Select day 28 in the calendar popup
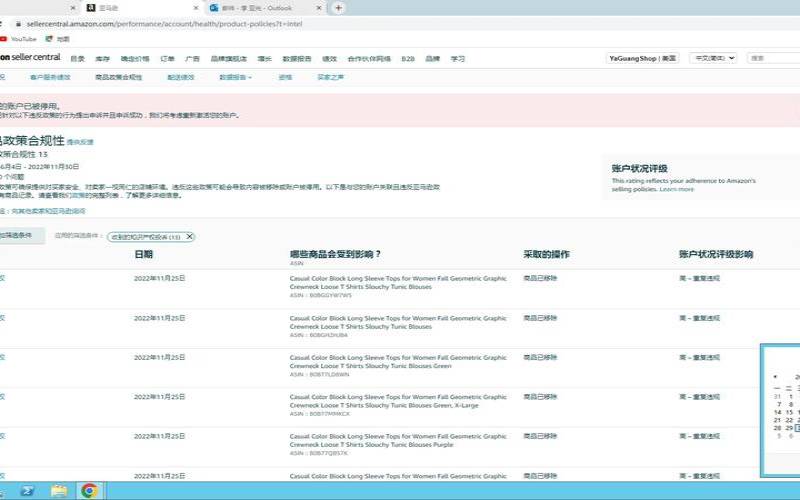The image size is (800, 500). point(778,428)
